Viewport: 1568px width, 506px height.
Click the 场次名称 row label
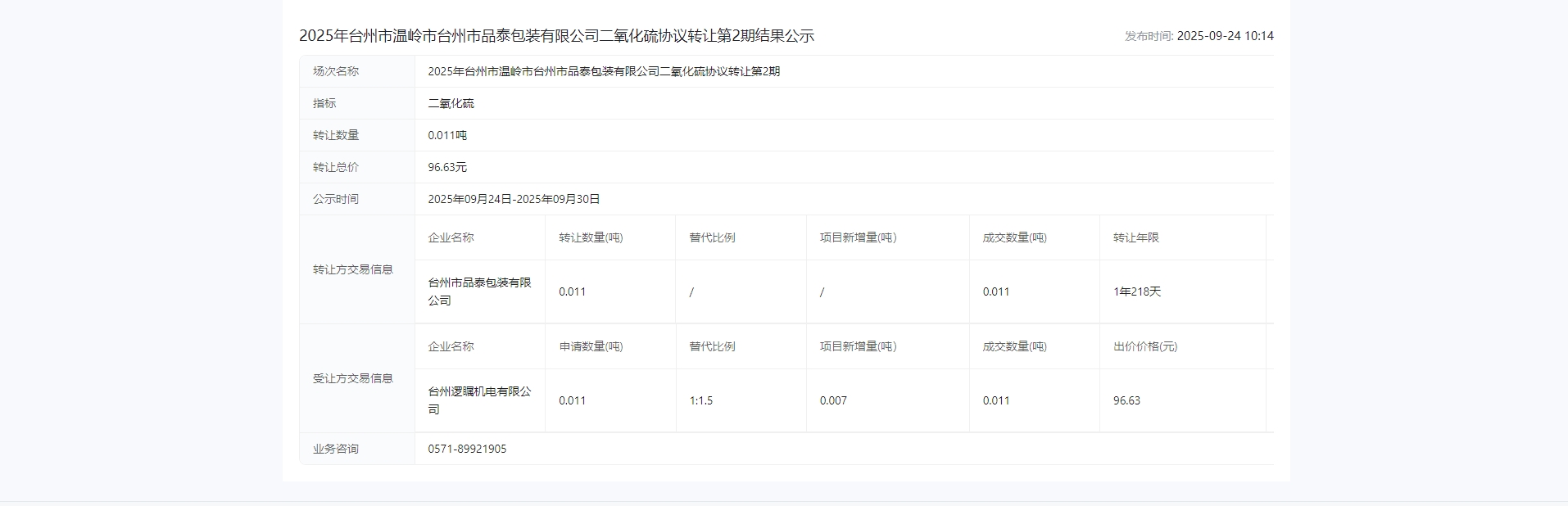pyautogui.click(x=336, y=71)
